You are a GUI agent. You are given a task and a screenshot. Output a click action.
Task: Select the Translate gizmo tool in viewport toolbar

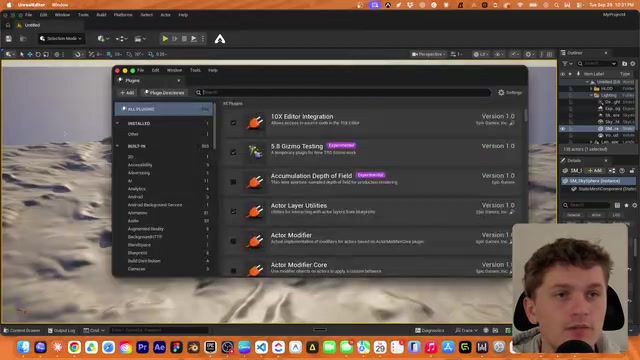30,54
